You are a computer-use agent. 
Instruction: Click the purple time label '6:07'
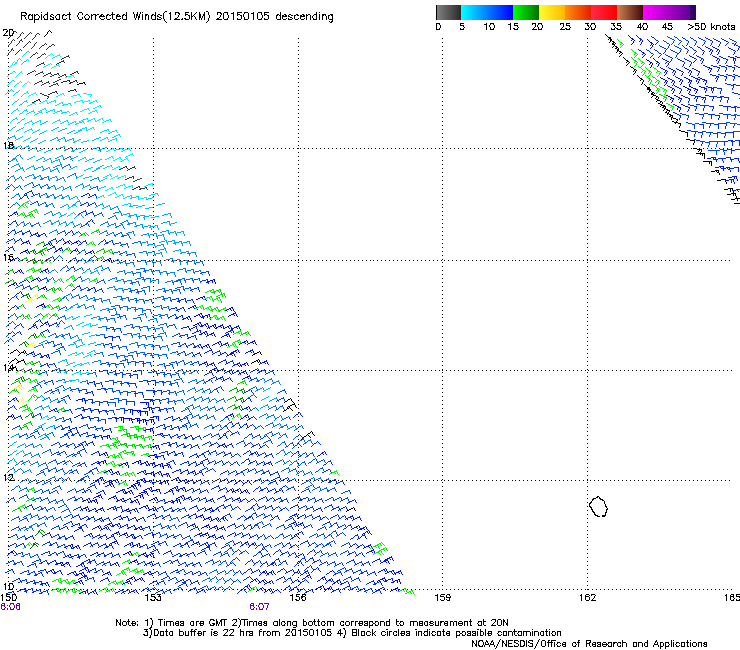tap(259, 607)
